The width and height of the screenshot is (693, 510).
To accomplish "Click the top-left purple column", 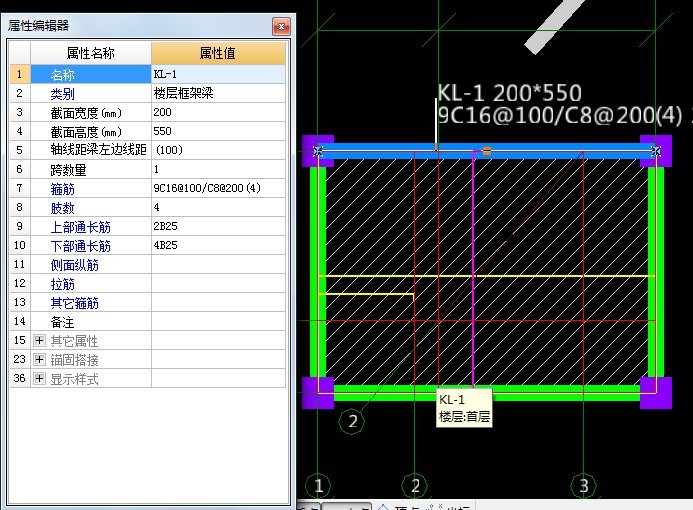I will tap(318, 151).
